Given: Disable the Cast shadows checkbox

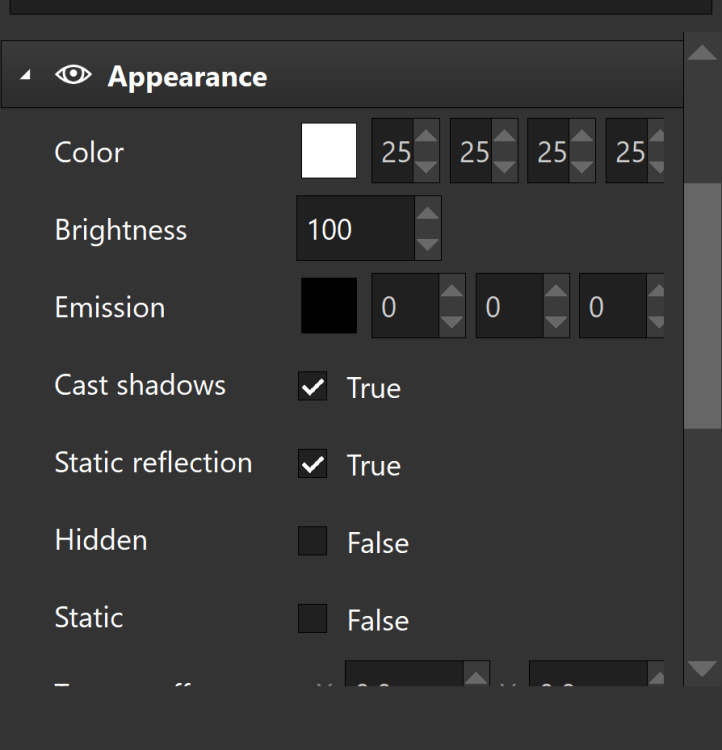Looking at the screenshot, I should (313, 387).
